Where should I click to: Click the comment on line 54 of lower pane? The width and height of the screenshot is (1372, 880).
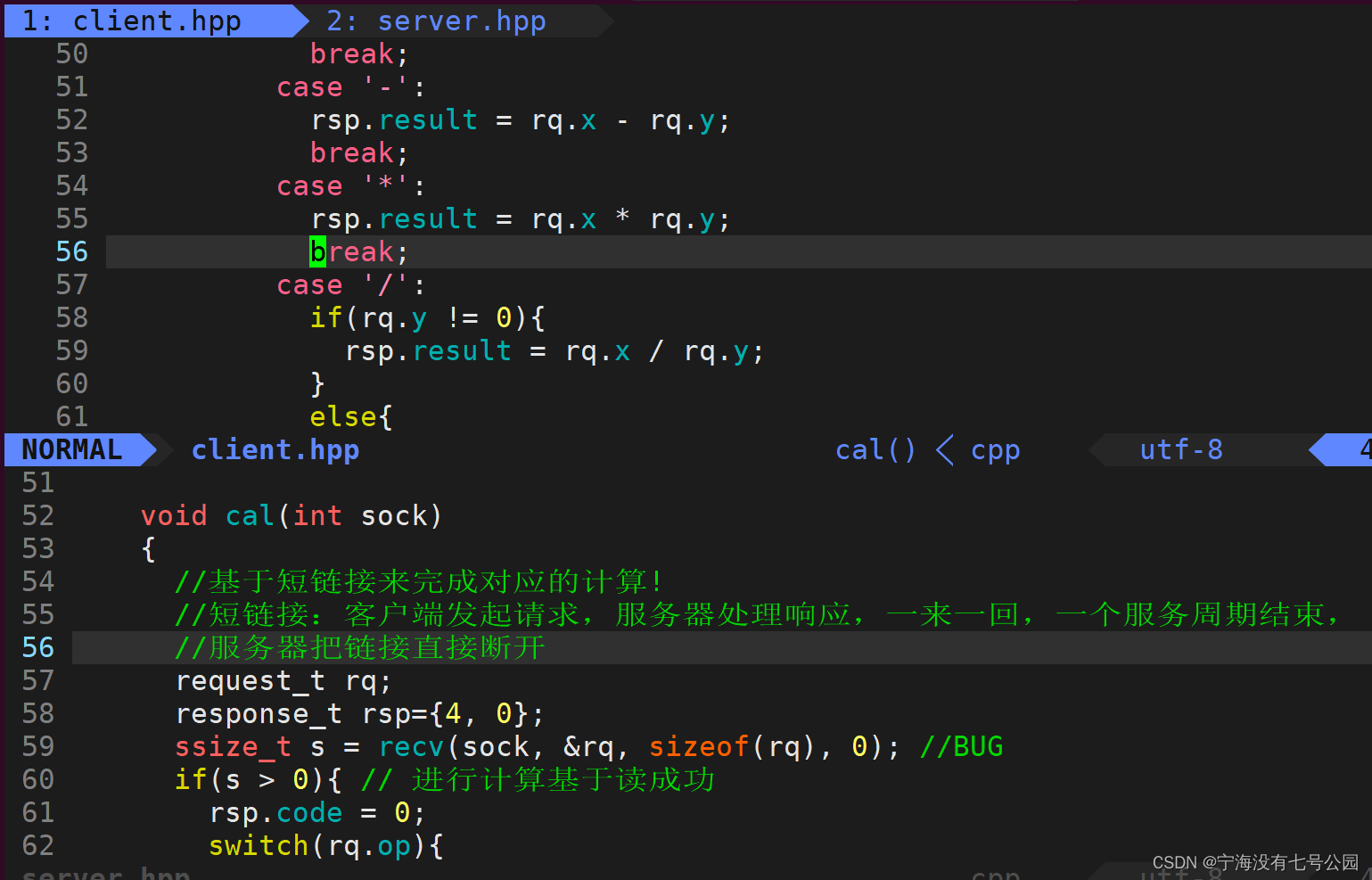tap(419, 581)
